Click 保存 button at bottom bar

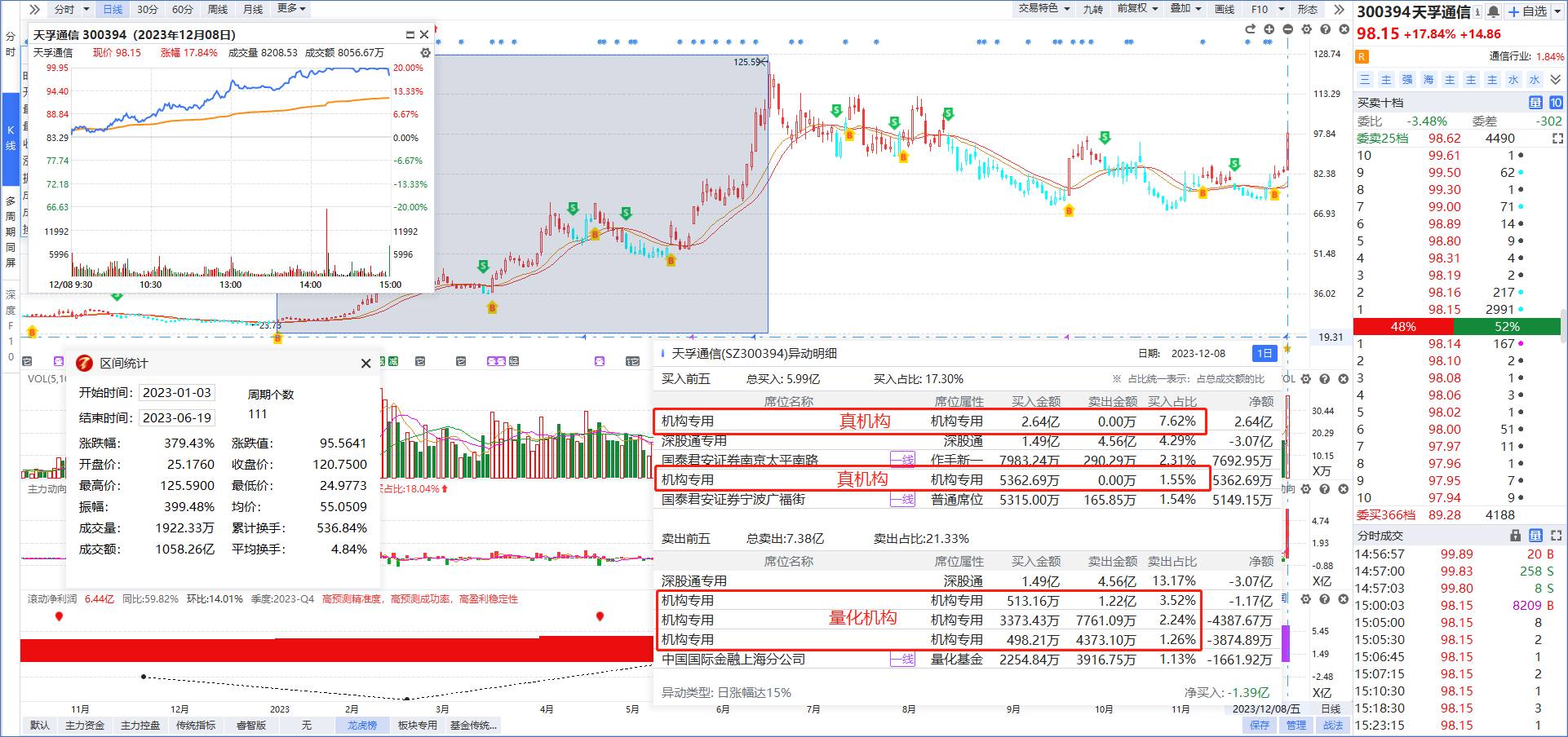[x=1260, y=725]
